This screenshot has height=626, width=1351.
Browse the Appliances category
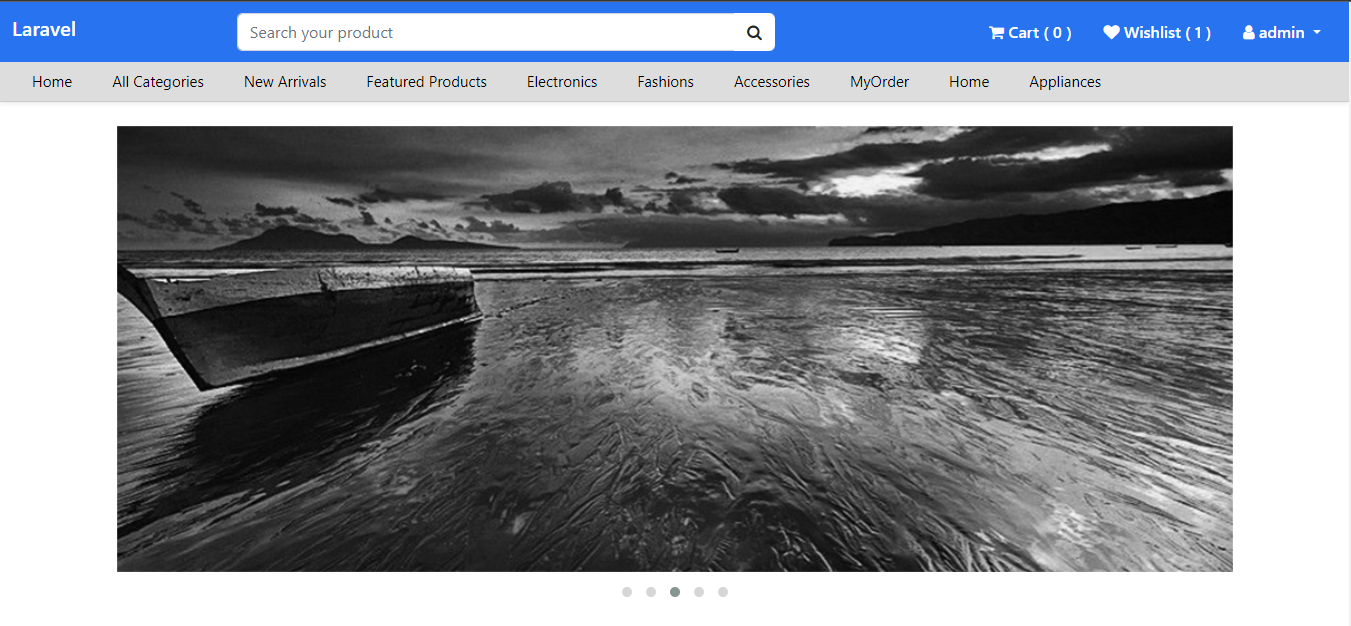click(1064, 81)
